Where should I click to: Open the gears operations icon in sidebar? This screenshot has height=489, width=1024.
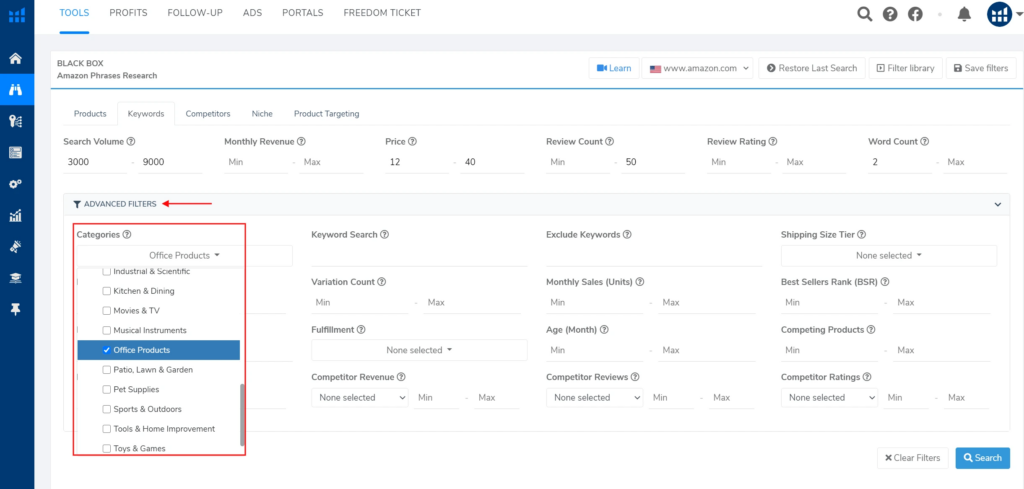[16, 184]
